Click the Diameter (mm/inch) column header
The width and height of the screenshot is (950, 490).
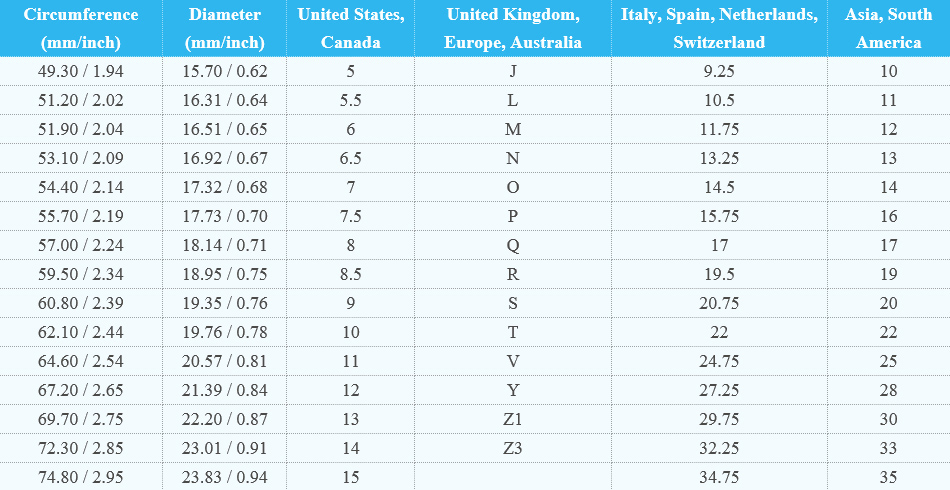pos(225,29)
